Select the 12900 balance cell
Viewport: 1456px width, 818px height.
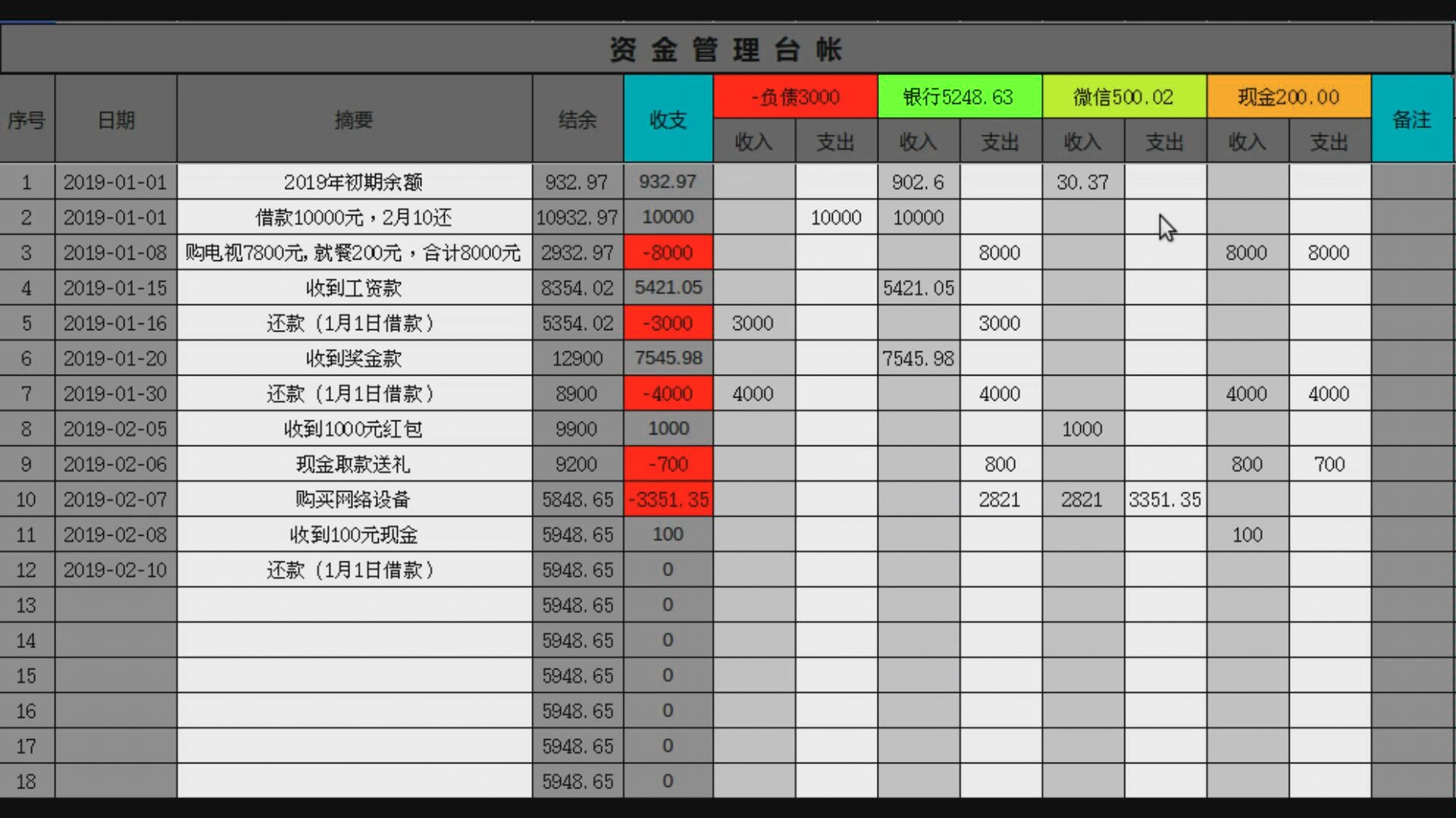578,358
